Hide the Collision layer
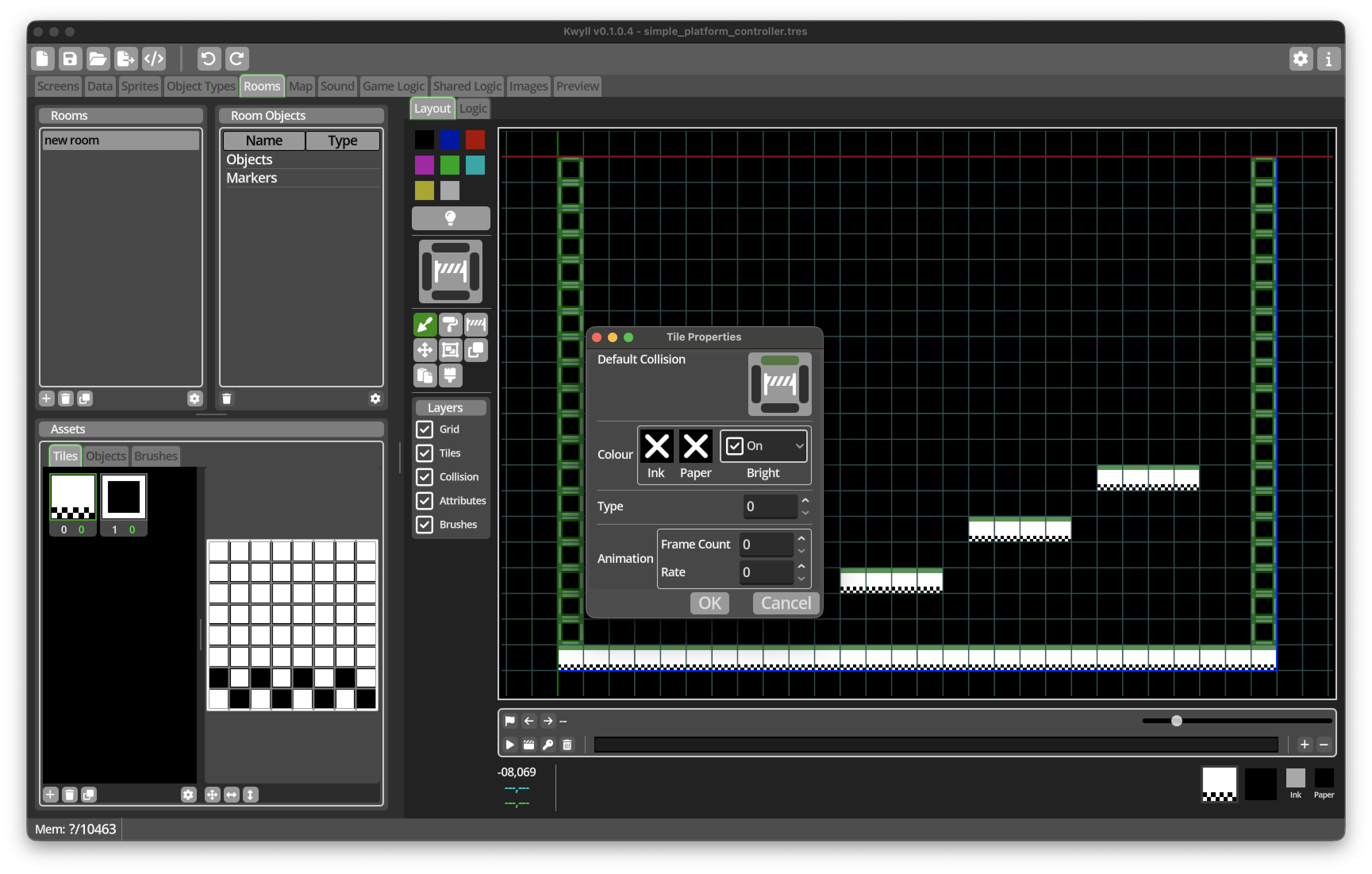Viewport: 1372px width, 874px height. (x=425, y=477)
